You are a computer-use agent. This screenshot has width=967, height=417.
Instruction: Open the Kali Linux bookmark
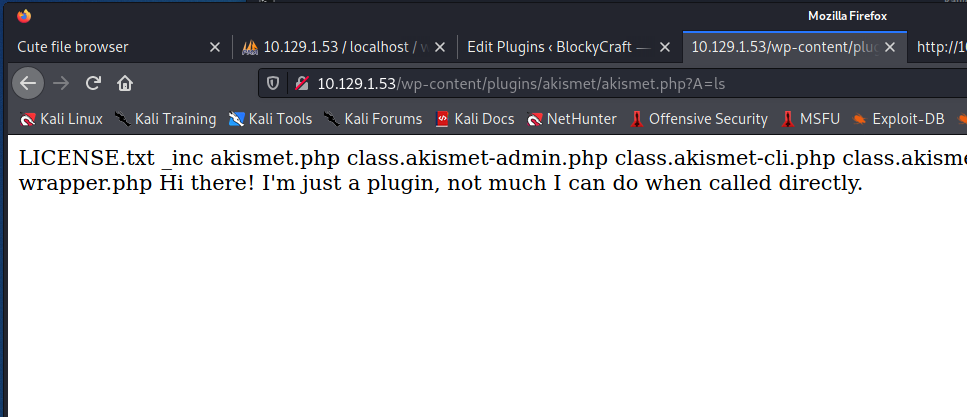tap(62, 119)
